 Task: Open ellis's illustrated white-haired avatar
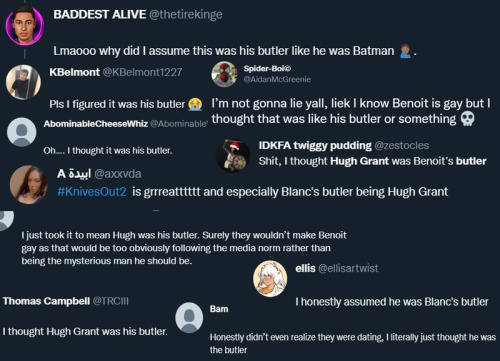(x=270, y=279)
